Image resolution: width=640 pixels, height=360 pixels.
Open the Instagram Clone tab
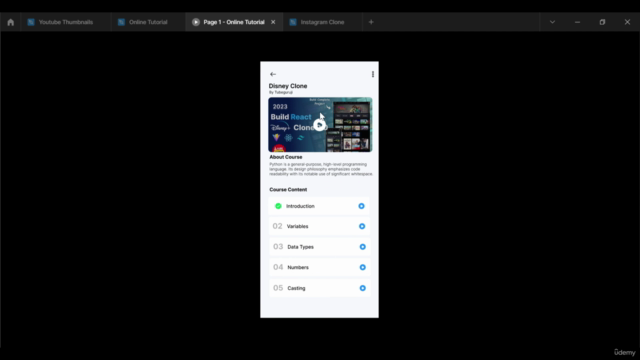pos(322,22)
